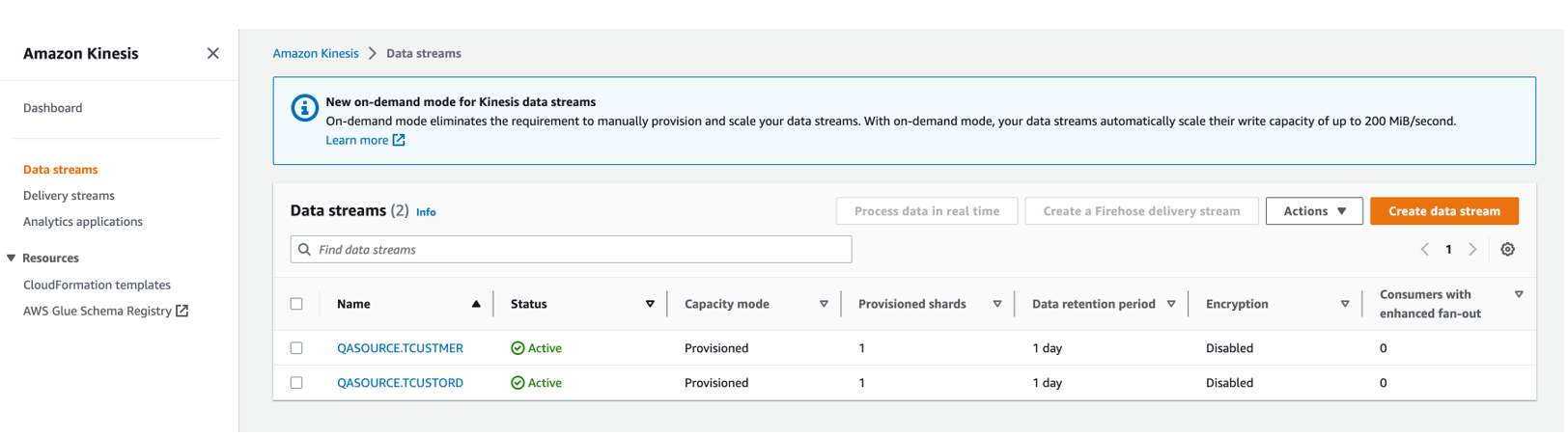Click Amazon Kinesis breadcrumb link
1568x436 pixels.
pyautogui.click(x=316, y=54)
